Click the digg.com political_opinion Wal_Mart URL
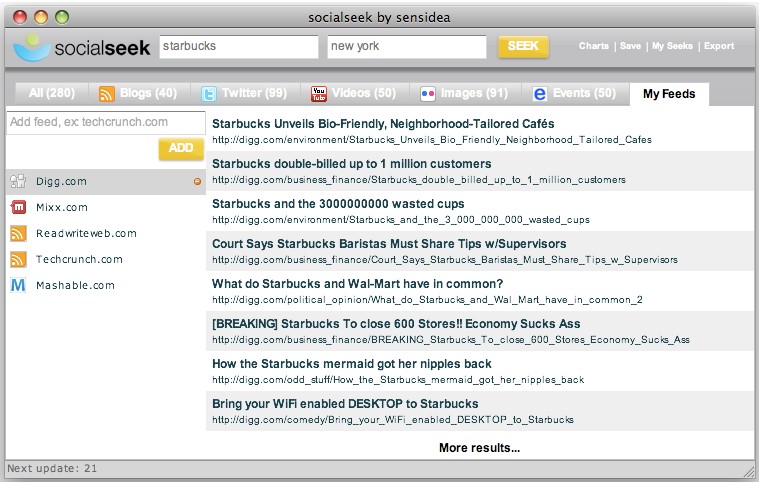 click(427, 300)
